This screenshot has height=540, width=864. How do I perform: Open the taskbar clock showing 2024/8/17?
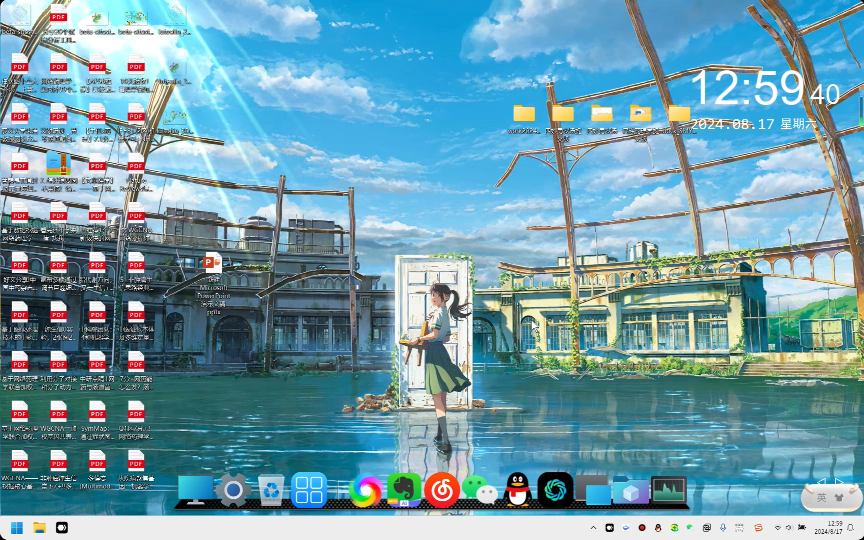pyautogui.click(x=829, y=528)
